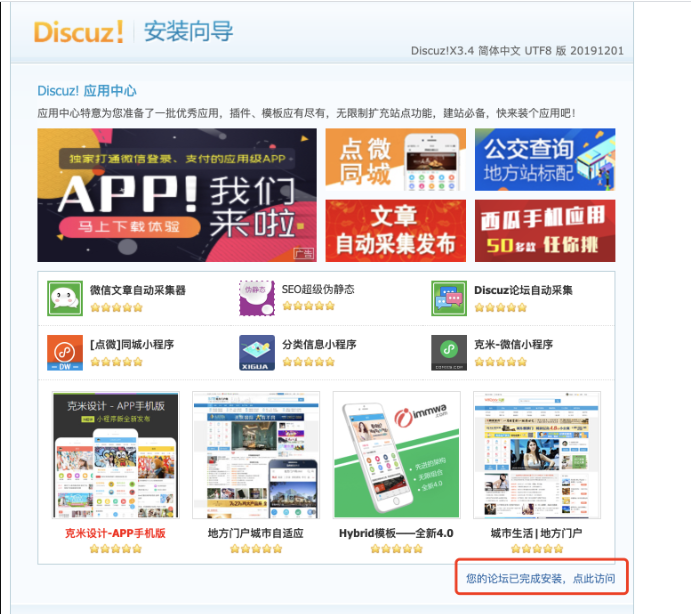Click star rating under Discuz论坛自动采集
This screenshot has height=614, width=691.
[x=501, y=307]
